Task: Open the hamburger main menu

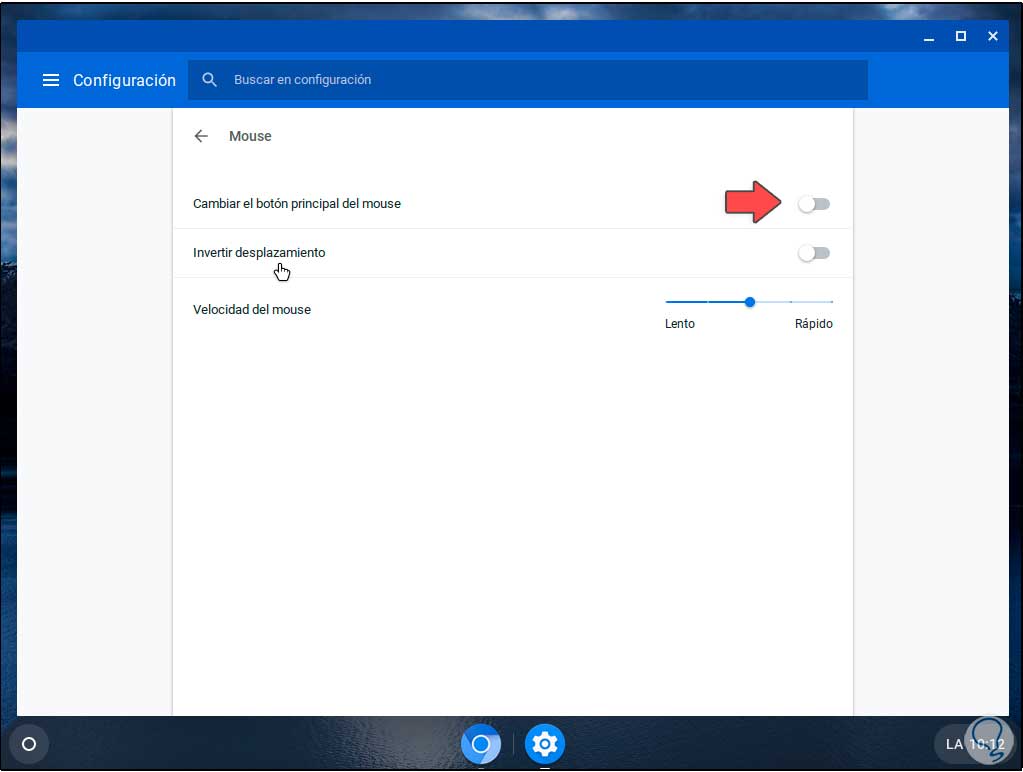Action: click(51, 80)
